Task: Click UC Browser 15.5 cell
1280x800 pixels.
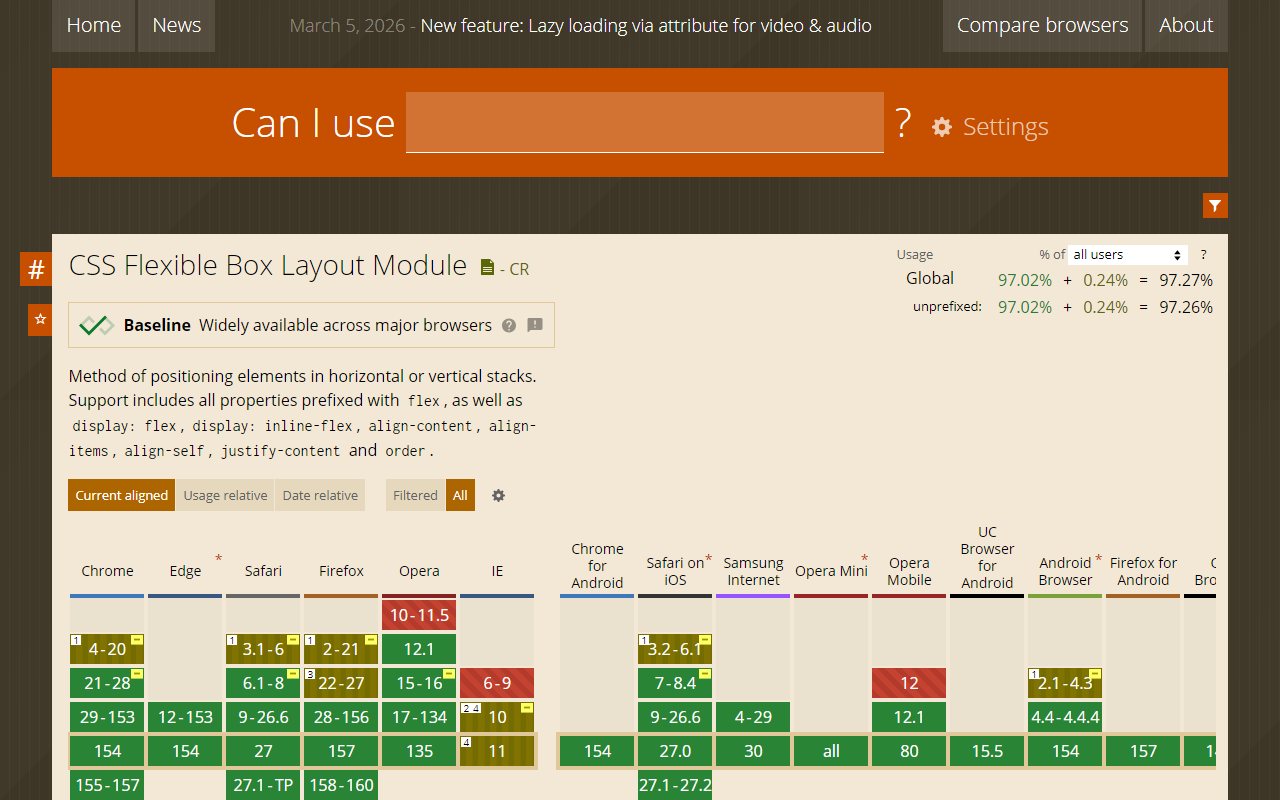Action: click(987, 751)
